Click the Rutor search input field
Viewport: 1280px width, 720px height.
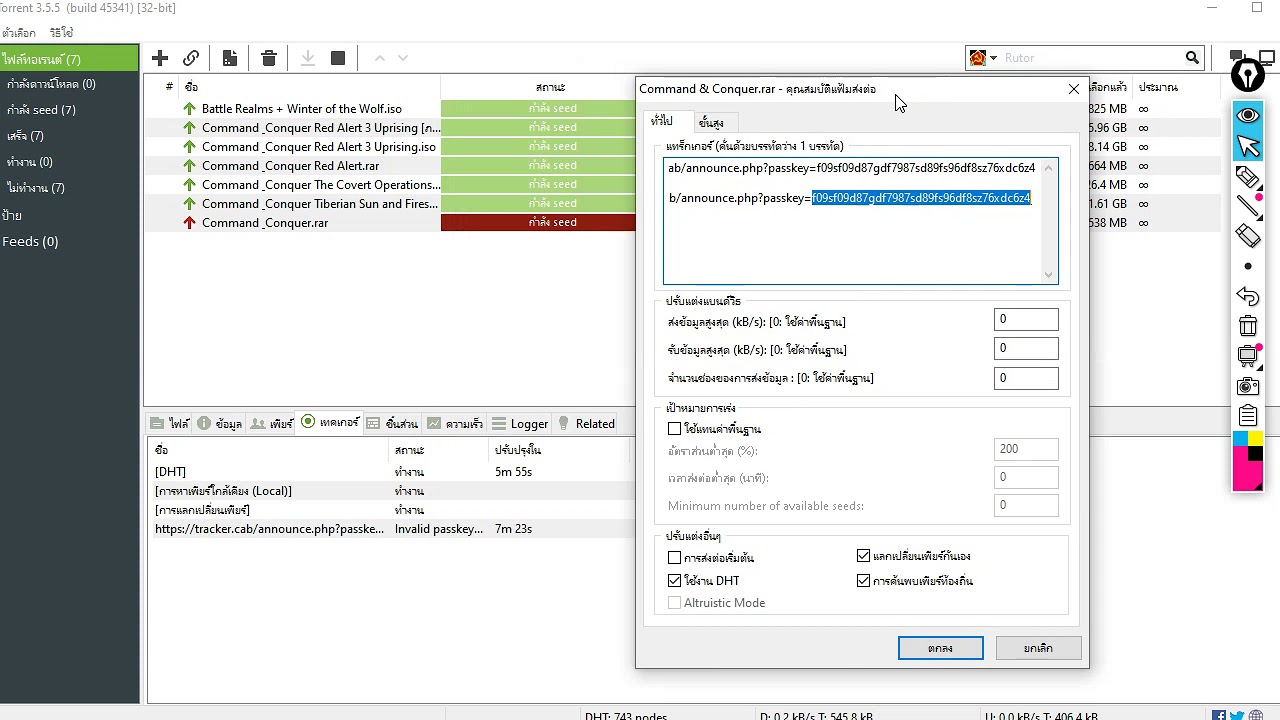tap(1091, 58)
